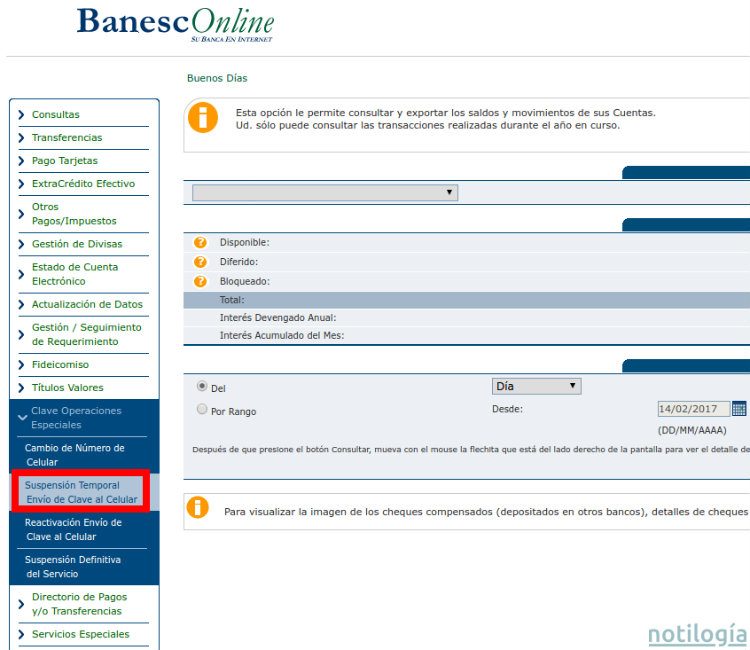The width and height of the screenshot is (750, 650).
Task: Click the Total row in balances table
Action: click(466, 300)
